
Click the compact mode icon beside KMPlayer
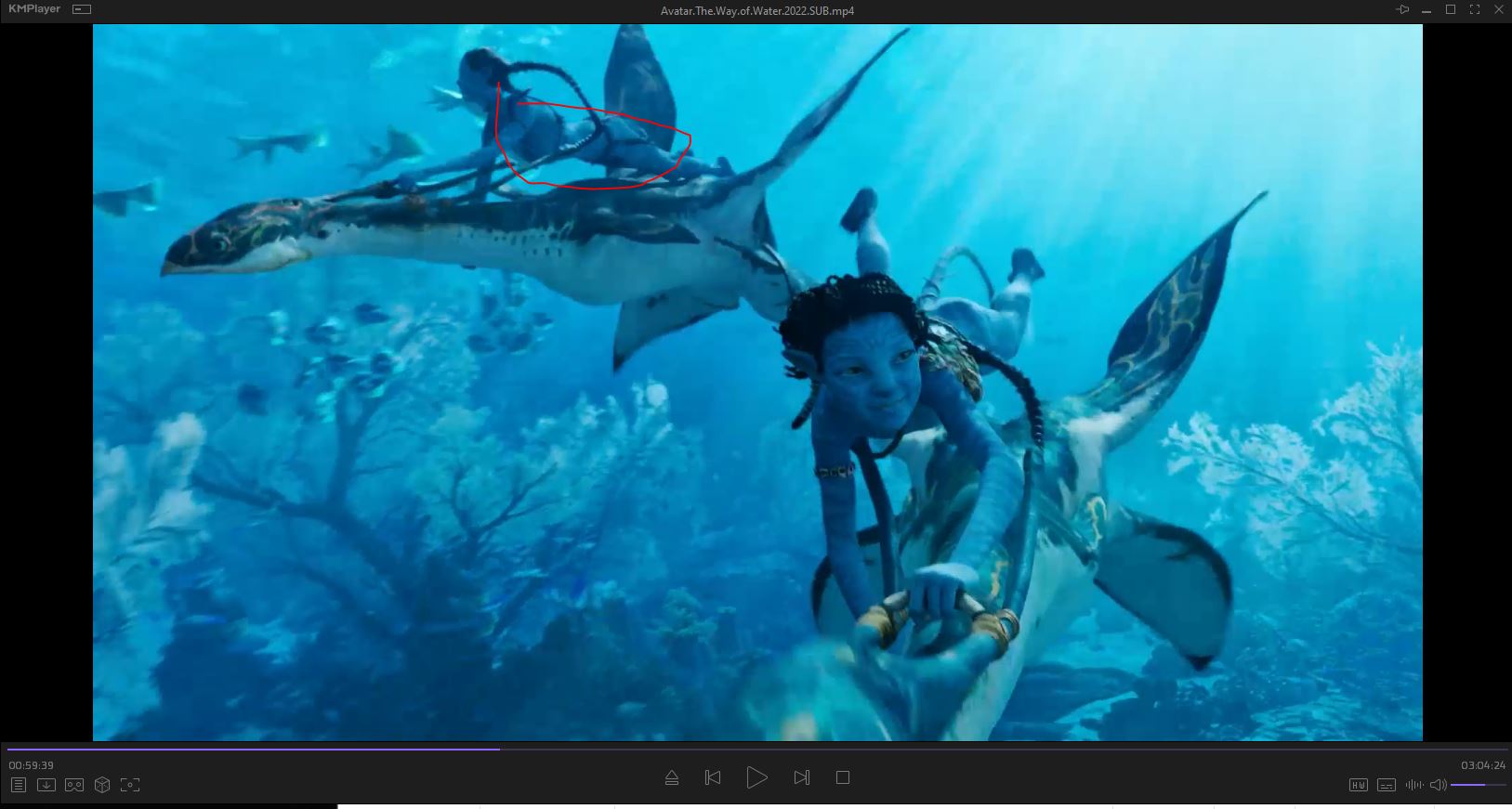coord(82,9)
